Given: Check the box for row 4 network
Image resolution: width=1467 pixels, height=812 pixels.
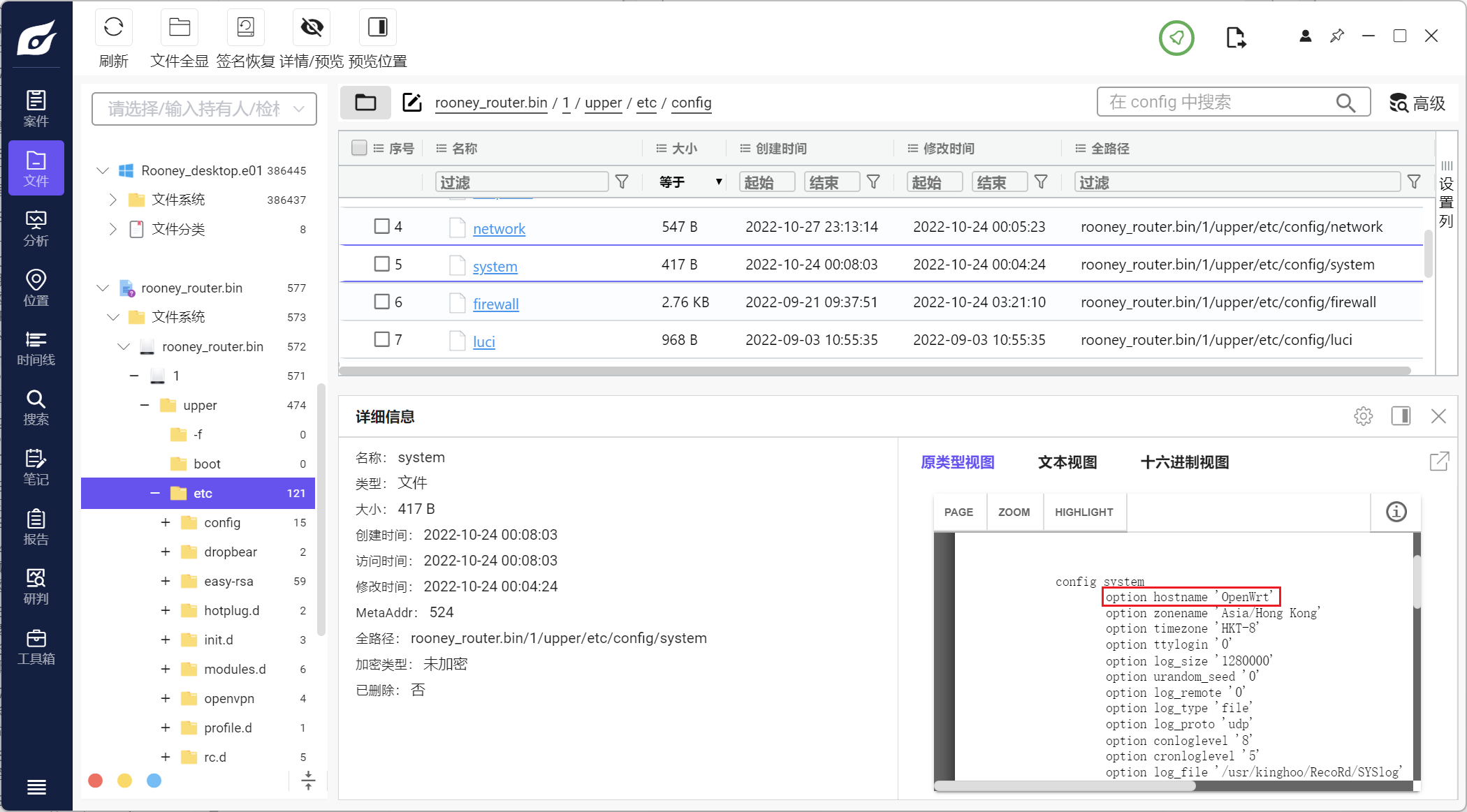Looking at the screenshot, I should click(x=381, y=226).
